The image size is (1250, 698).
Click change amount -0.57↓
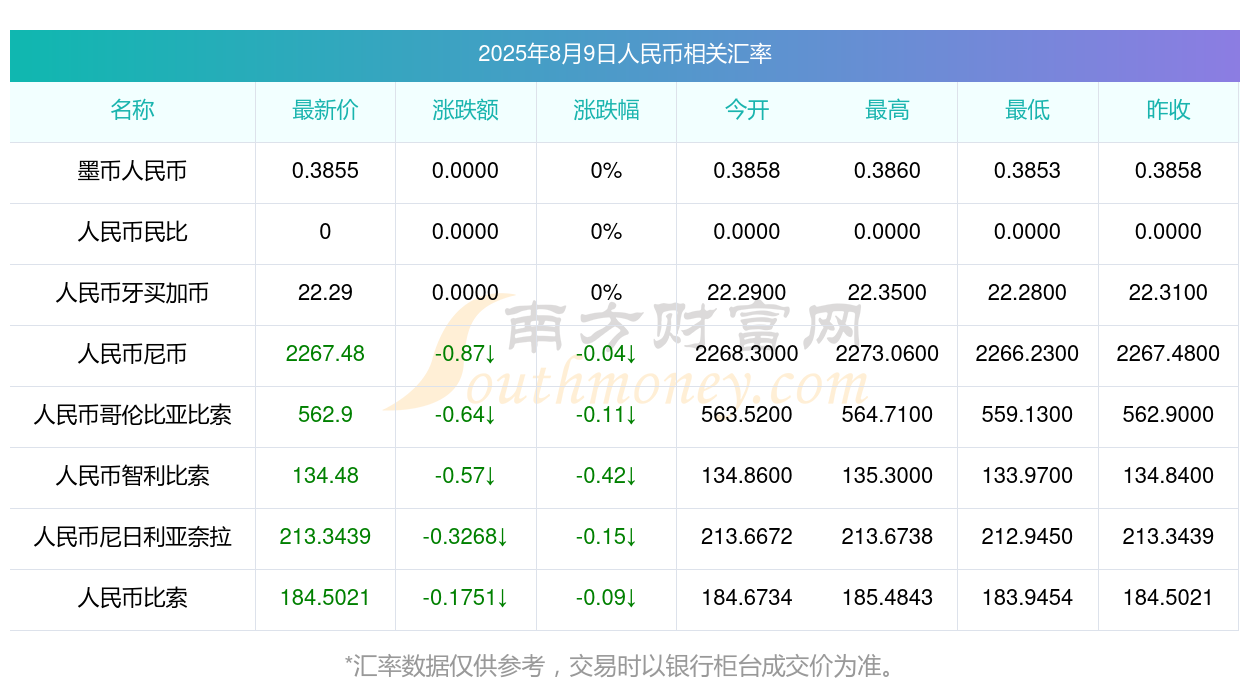click(x=465, y=476)
